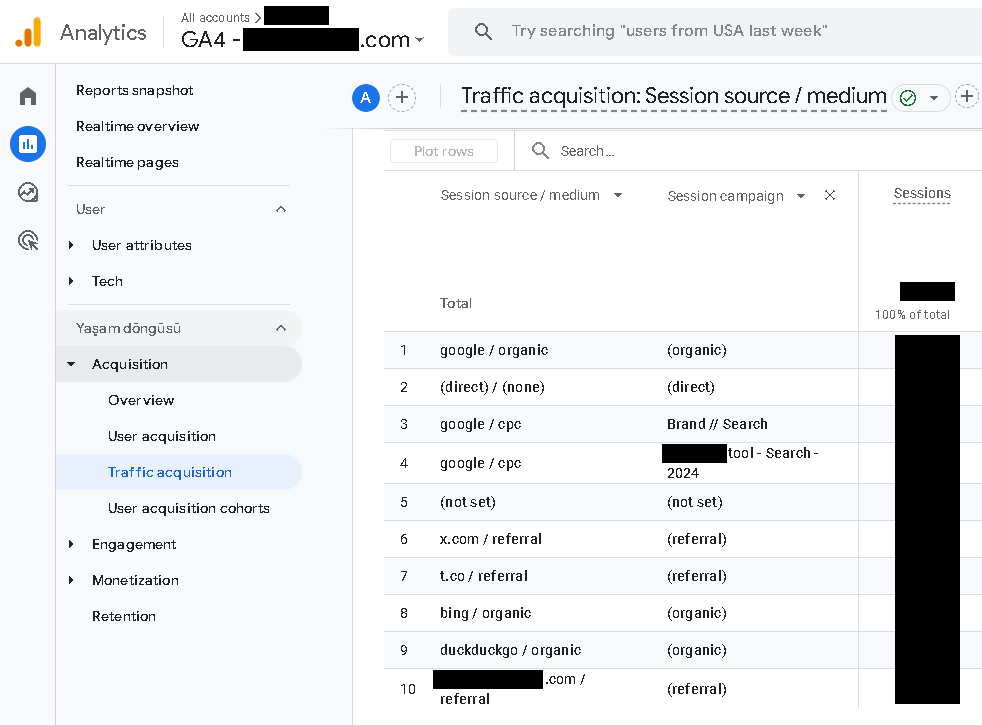Open the Reports snapshot link
Viewport: 982px width, 725px height.
pyautogui.click(x=134, y=89)
